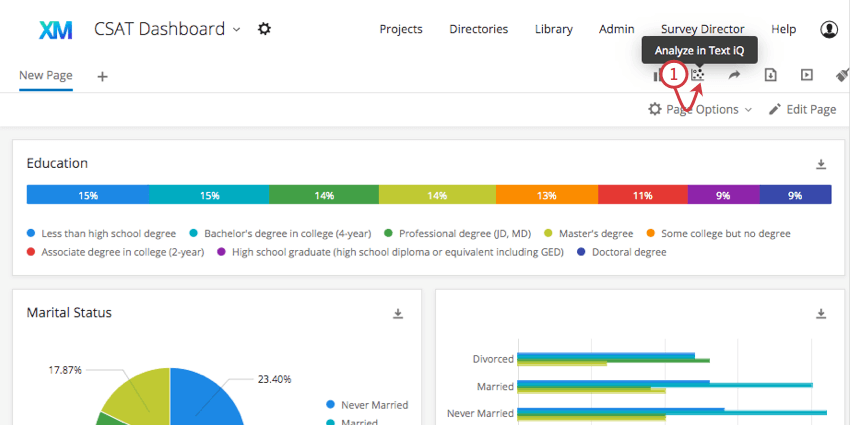Open the Projects menu
This screenshot has height=425, width=850.
[401, 29]
